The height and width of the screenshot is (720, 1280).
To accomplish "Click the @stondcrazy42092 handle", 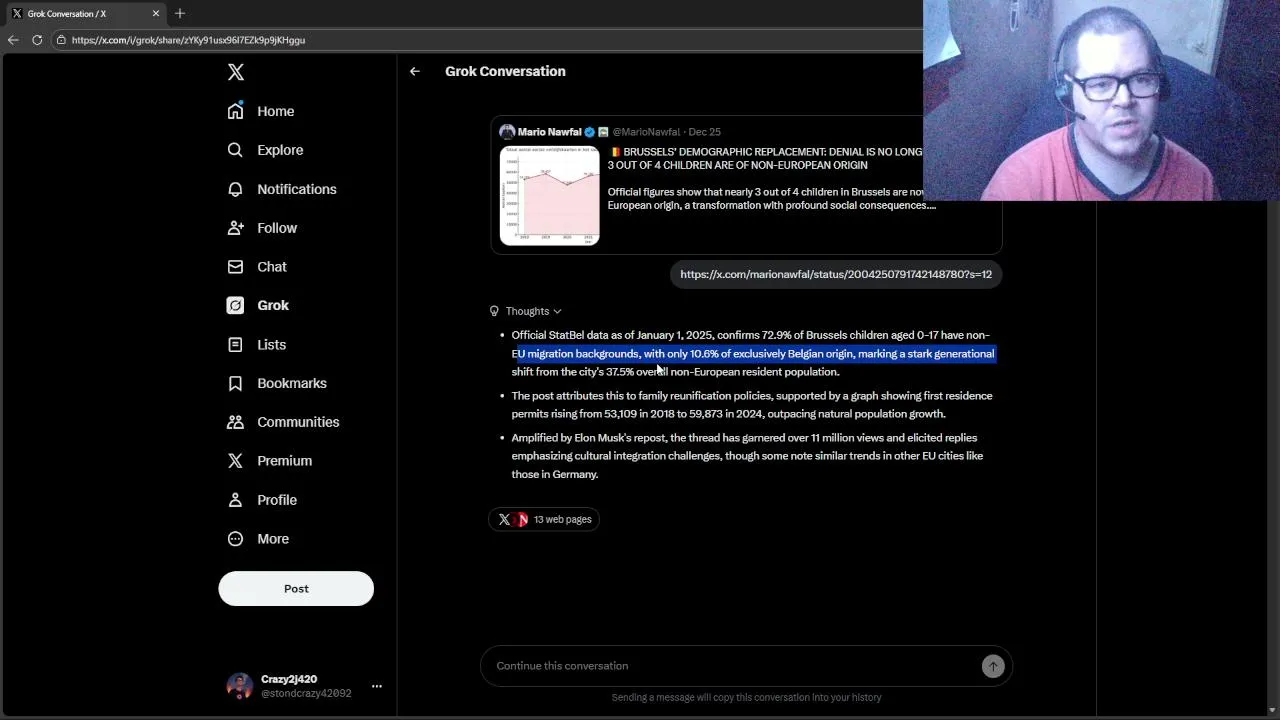I will (x=306, y=693).
